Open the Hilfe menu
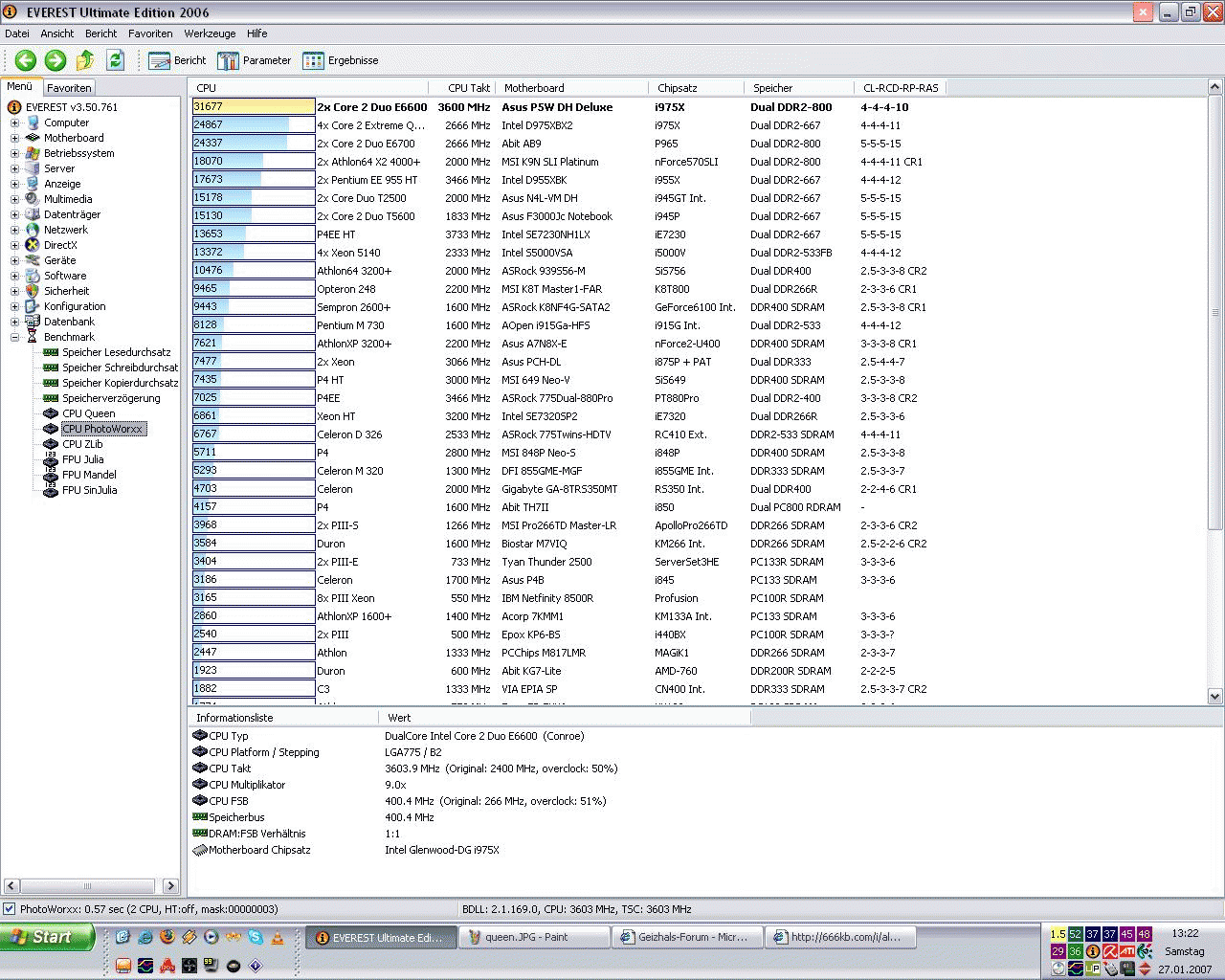This screenshot has width=1225, height=980. click(x=256, y=33)
